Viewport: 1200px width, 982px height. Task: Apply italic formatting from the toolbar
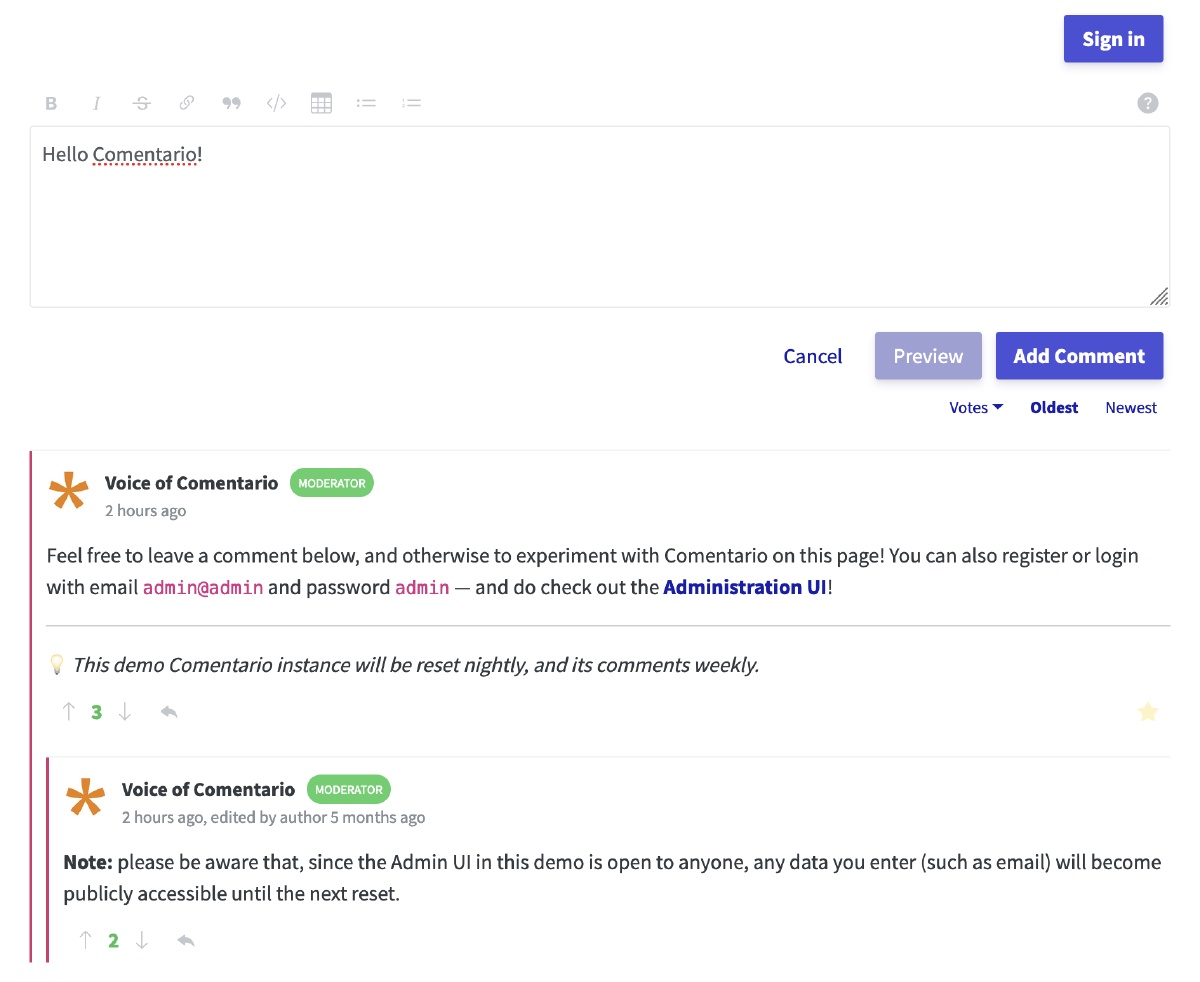pyautogui.click(x=97, y=103)
